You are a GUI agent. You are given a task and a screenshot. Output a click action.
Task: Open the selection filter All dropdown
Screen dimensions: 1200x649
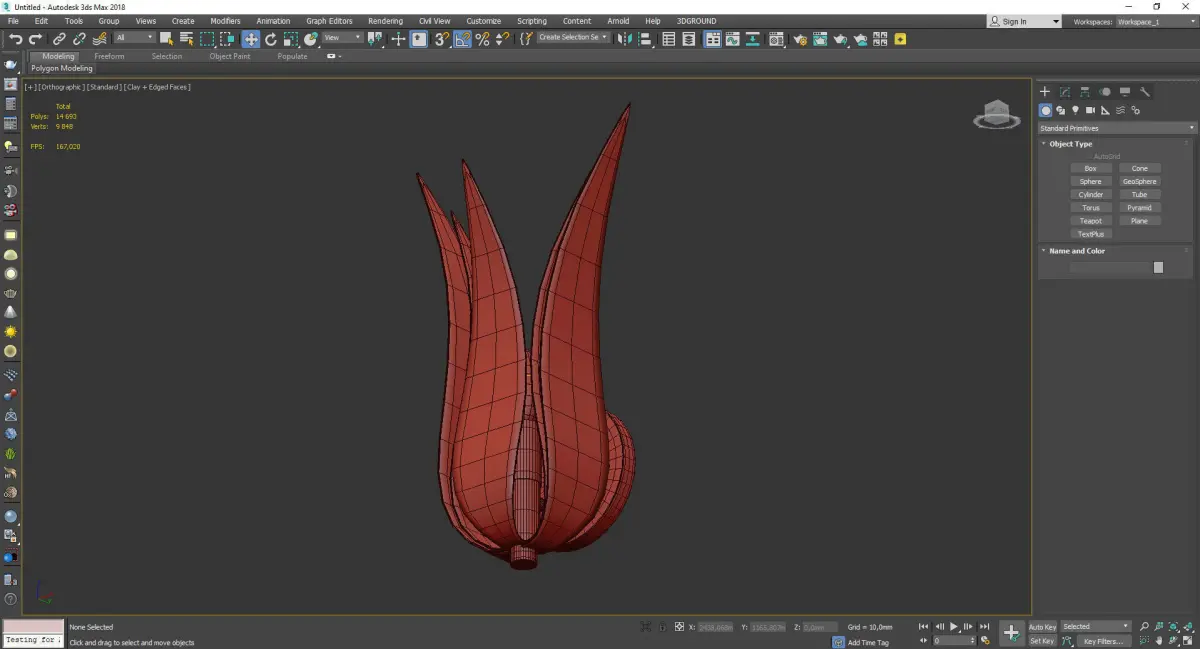tap(134, 38)
